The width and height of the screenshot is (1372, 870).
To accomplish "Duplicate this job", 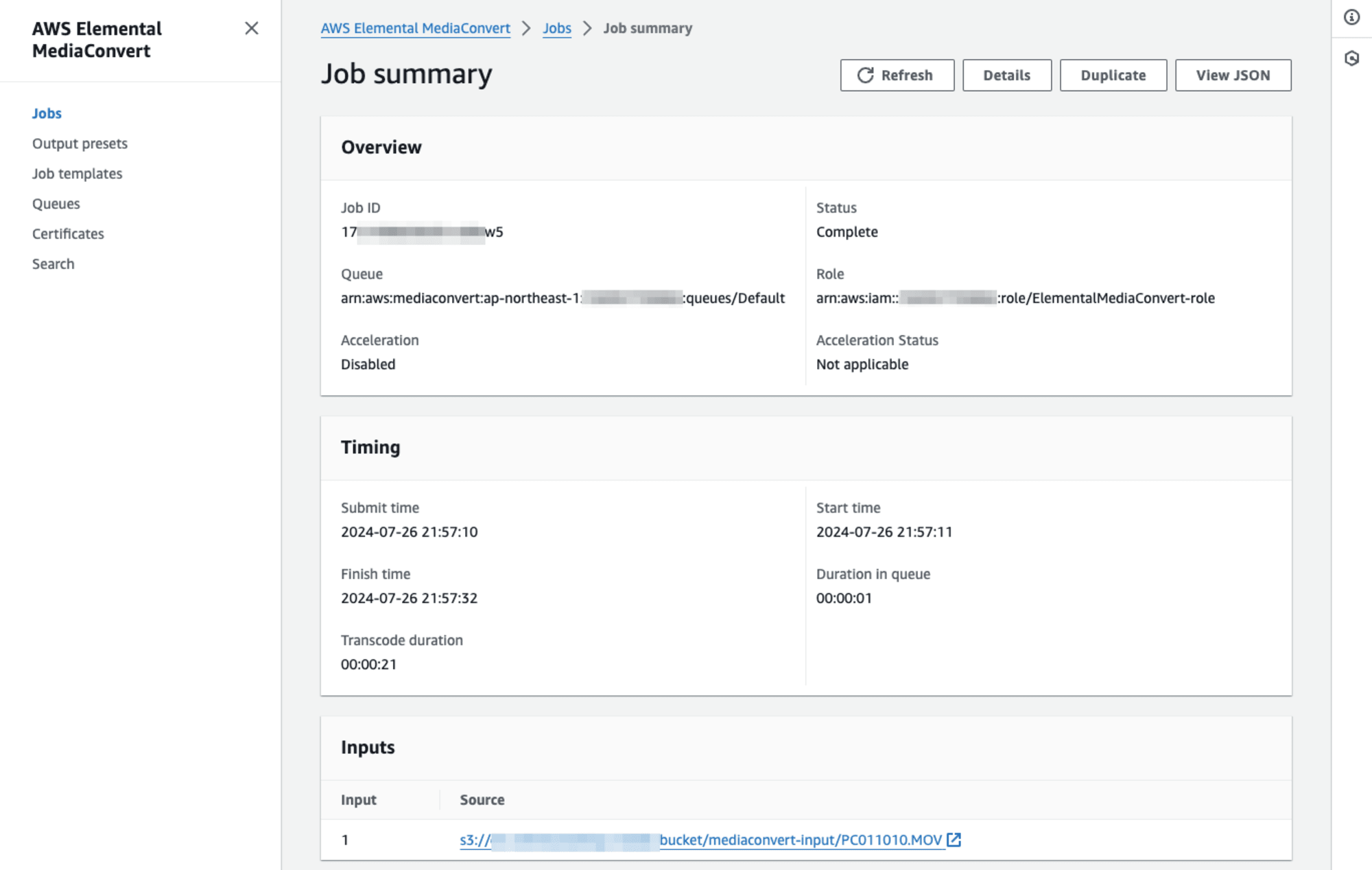I will pyautogui.click(x=1113, y=75).
